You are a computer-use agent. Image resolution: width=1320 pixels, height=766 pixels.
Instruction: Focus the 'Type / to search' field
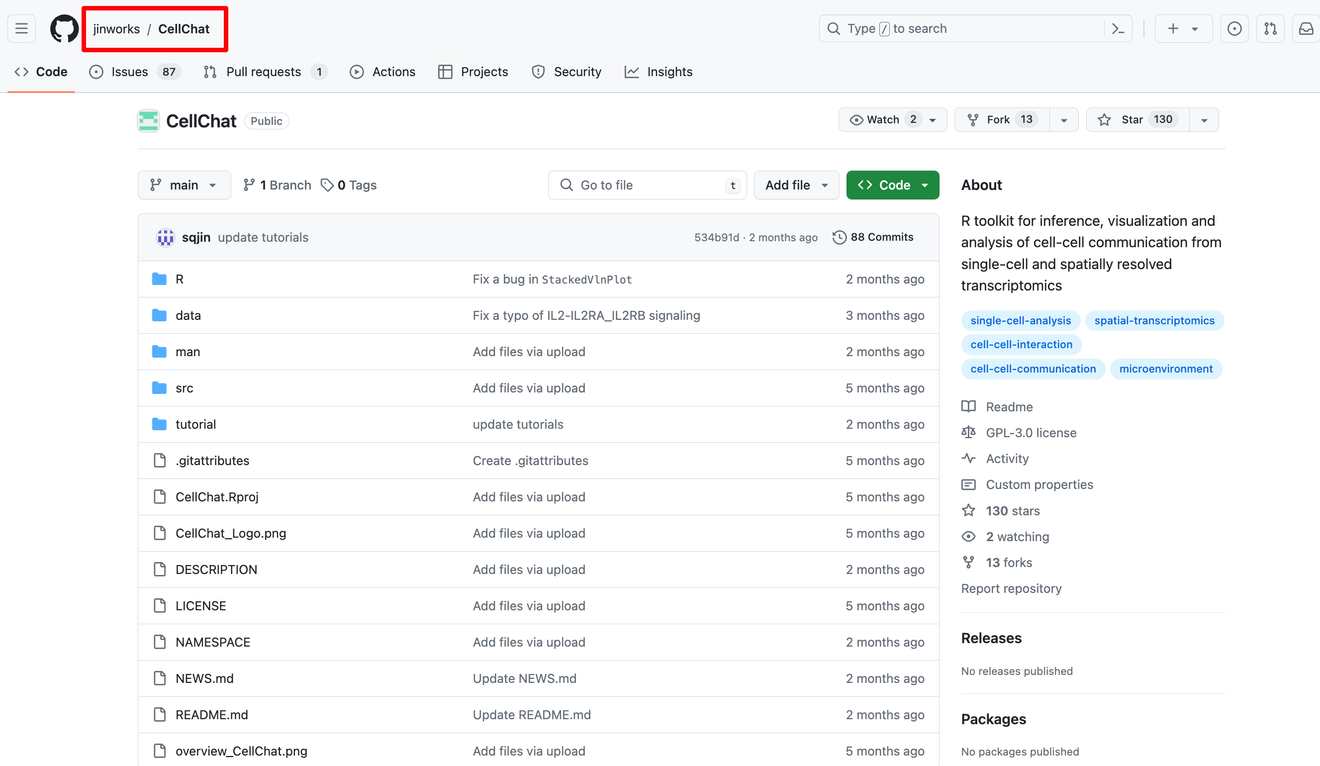[x=961, y=29]
